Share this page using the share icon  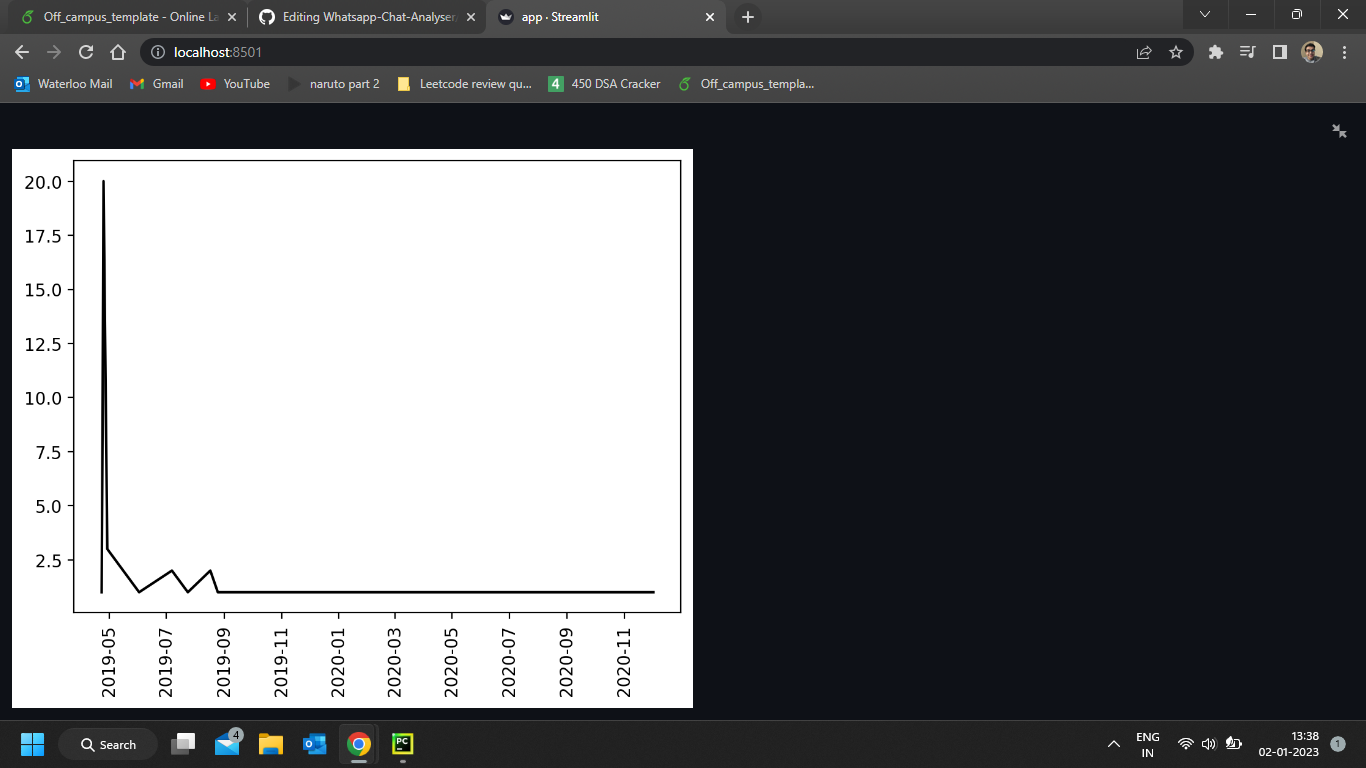[1143, 52]
